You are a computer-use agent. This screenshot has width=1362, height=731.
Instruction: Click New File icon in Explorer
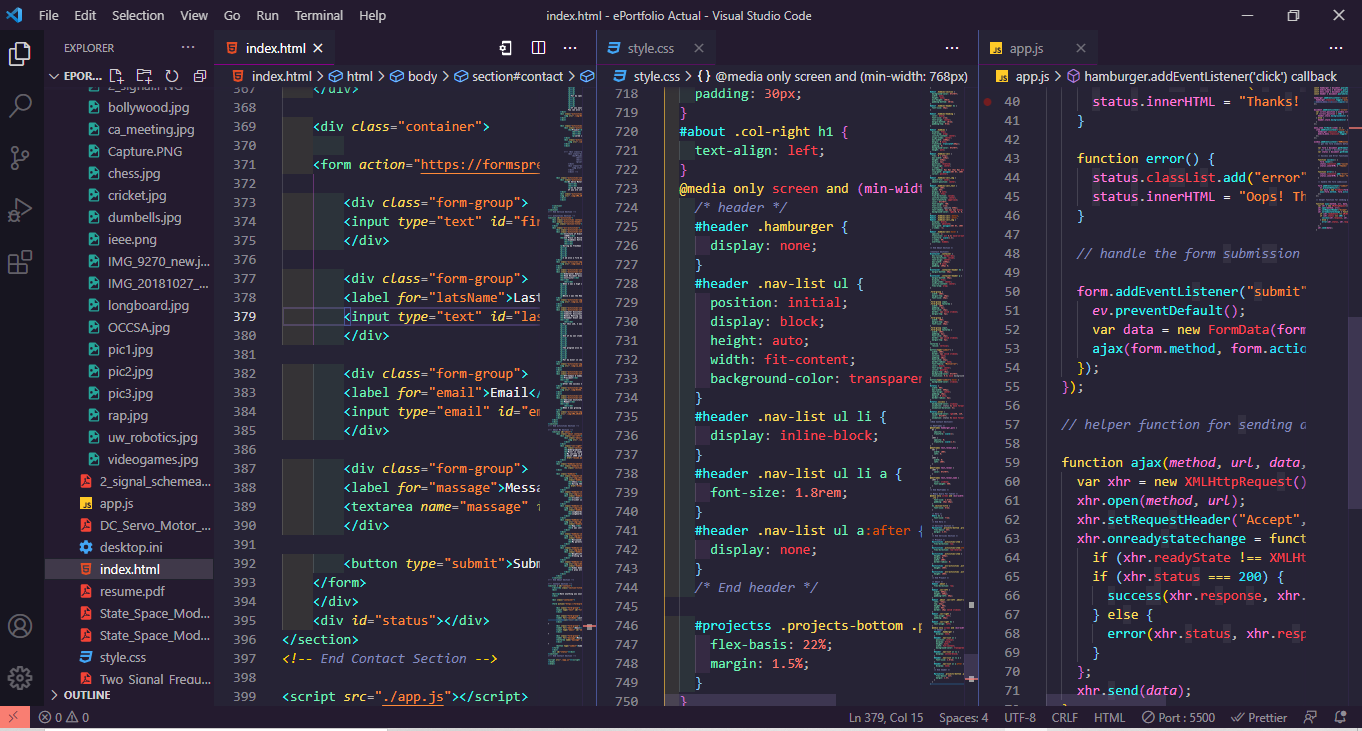click(x=117, y=76)
